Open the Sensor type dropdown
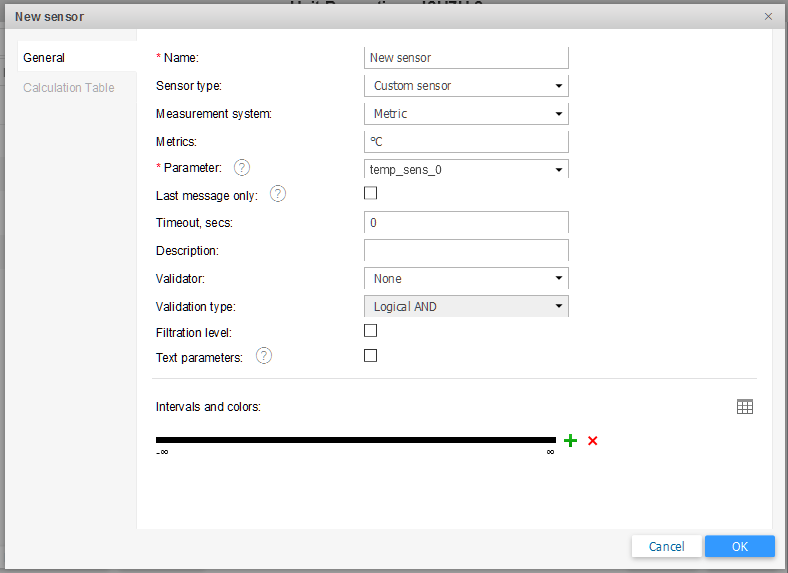Screen dimensions: 788x573 (466, 86)
